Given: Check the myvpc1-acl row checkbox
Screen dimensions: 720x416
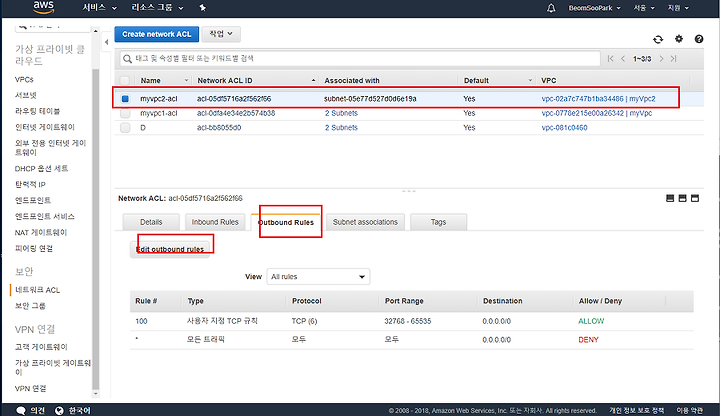Looking at the screenshot, I should pos(125,113).
